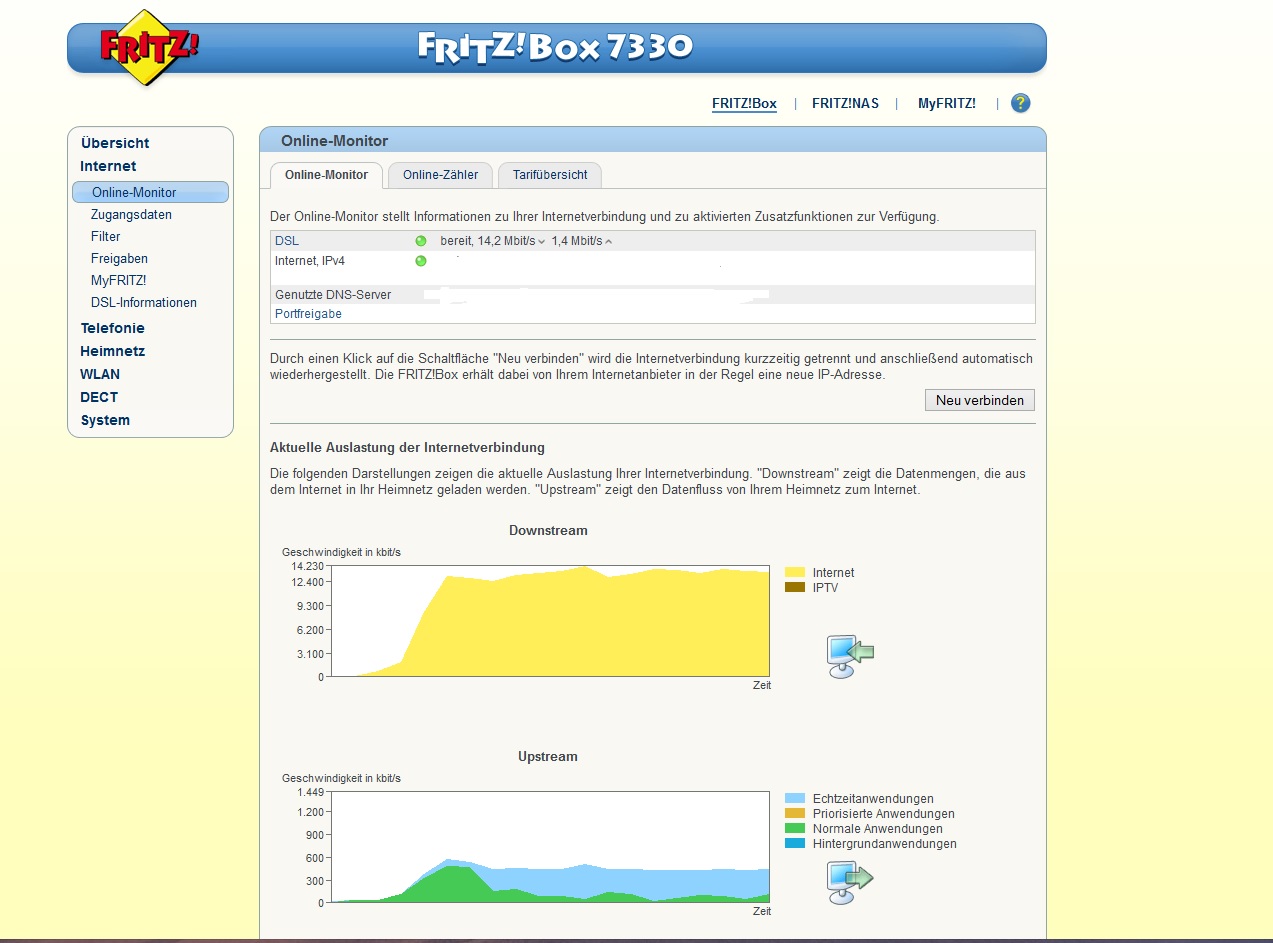Follow the DSL link in the status table
Image resolution: width=1273 pixels, height=943 pixels.
pyautogui.click(x=287, y=241)
